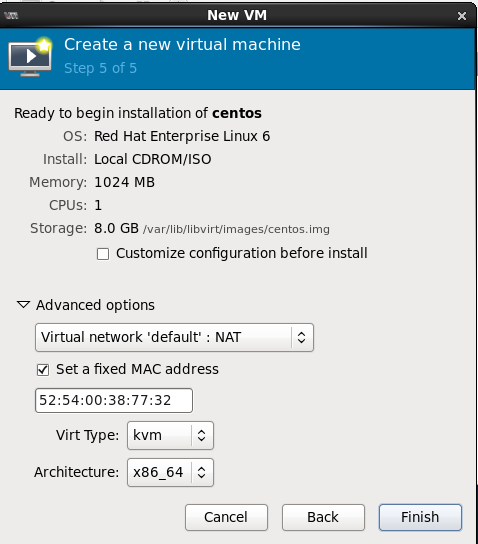478x544 pixels.
Task: Click the Virt Type dropdown arrows
Action: click(x=201, y=435)
